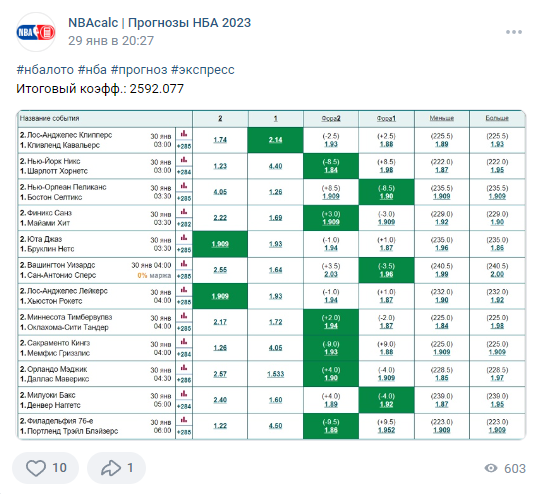The height and width of the screenshot is (494, 535).
Task: Expand +285 markets for Клипперс–Кавальерс
Action: 184,146
